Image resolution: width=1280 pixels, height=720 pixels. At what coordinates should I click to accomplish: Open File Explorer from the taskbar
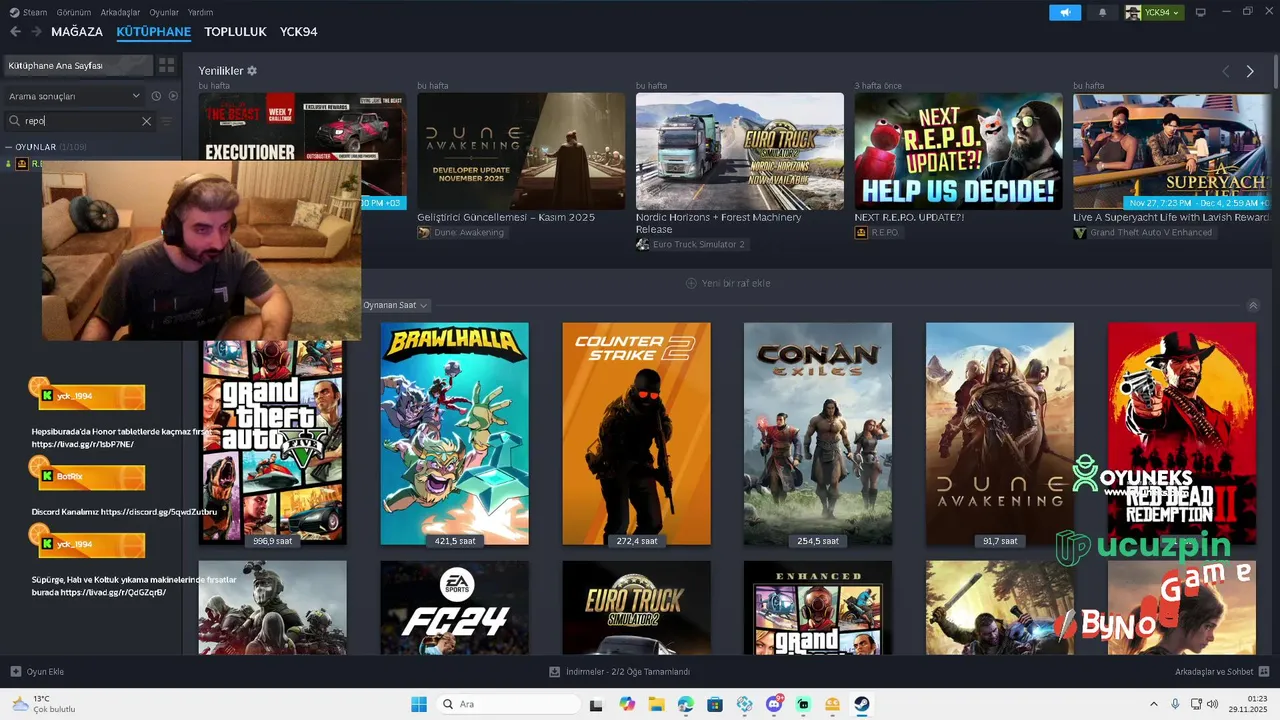tap(656, 704)
